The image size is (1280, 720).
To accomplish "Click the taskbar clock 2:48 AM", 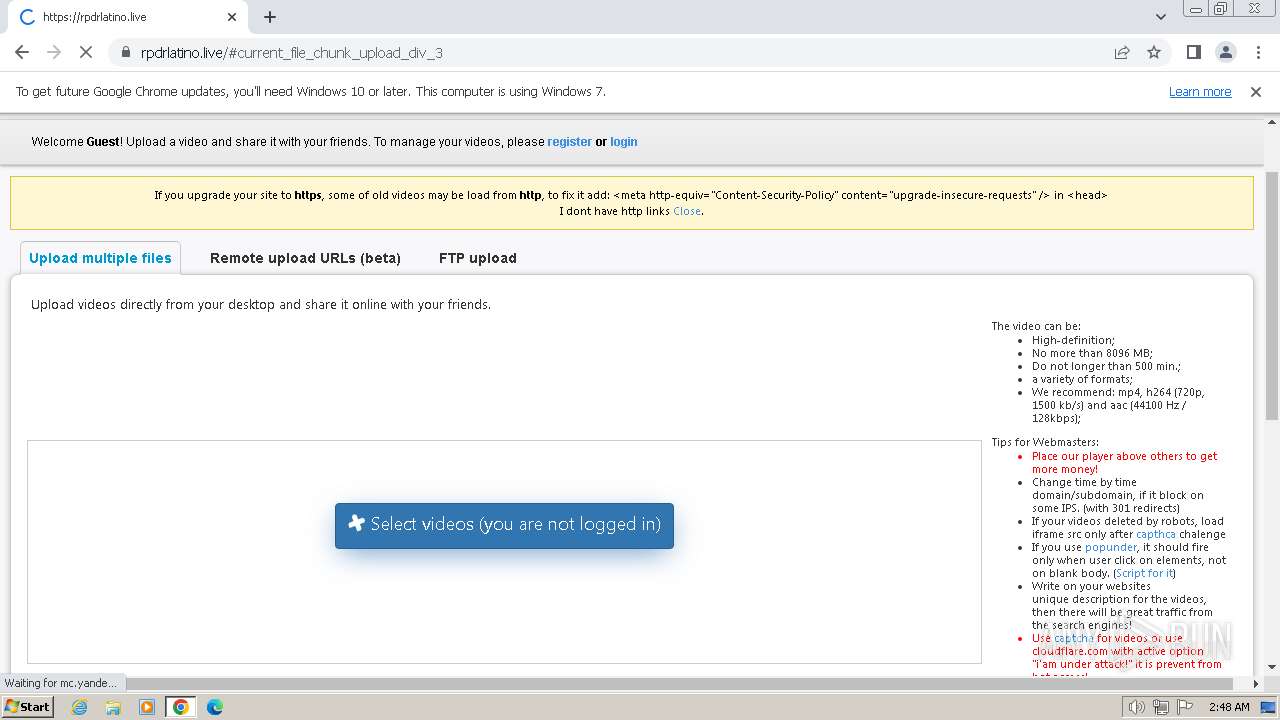I will click(1229, 707).
